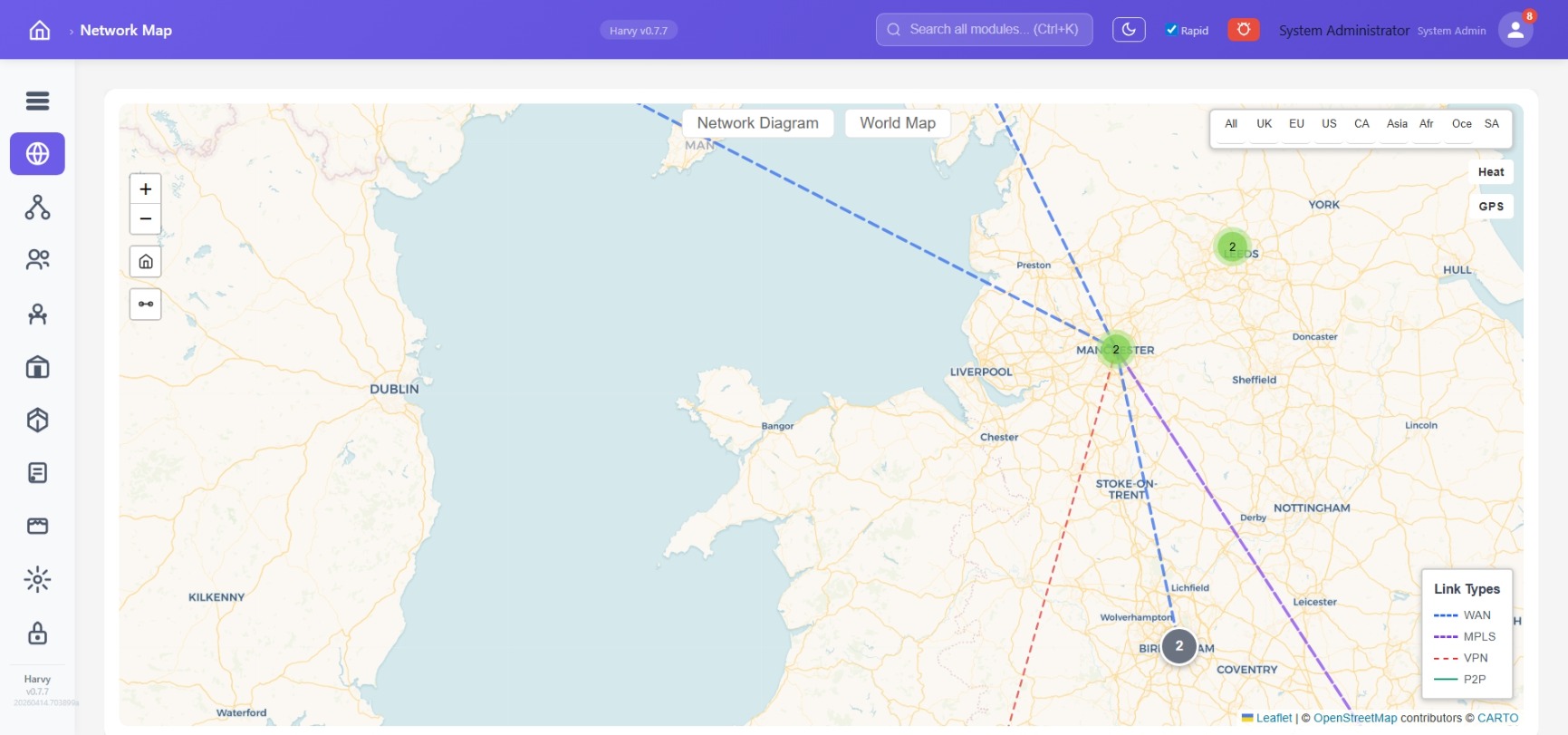
Task: Click the MPLS legend entry
Action: click(x=1465, y=637)
